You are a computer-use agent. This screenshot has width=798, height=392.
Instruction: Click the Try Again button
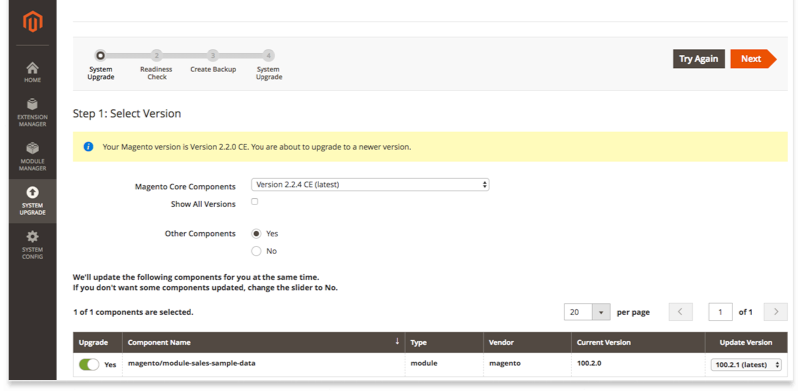click(x=699, y=59)
